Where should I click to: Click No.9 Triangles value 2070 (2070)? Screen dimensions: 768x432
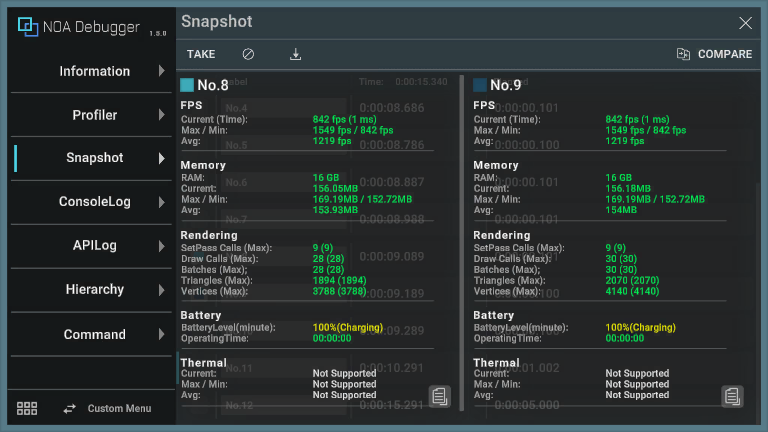632,281
